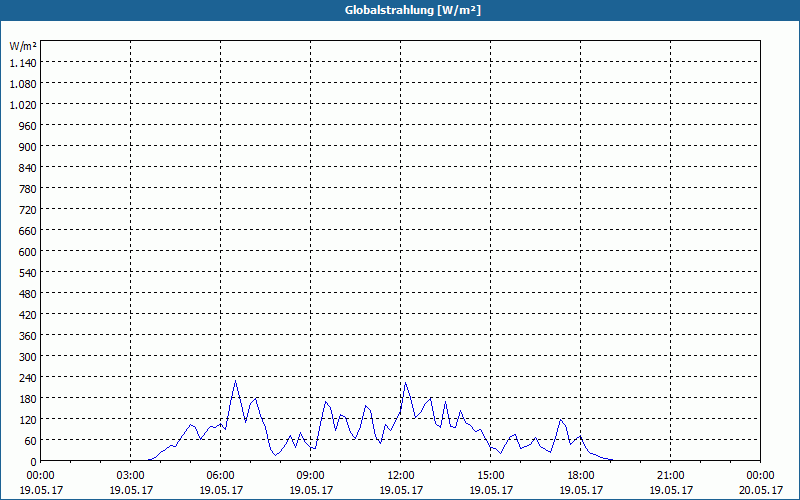The width and height of the screenshot is (800, 500).
Task: Select the 15:00 time axis label
Action: click(x=491, y=476)
